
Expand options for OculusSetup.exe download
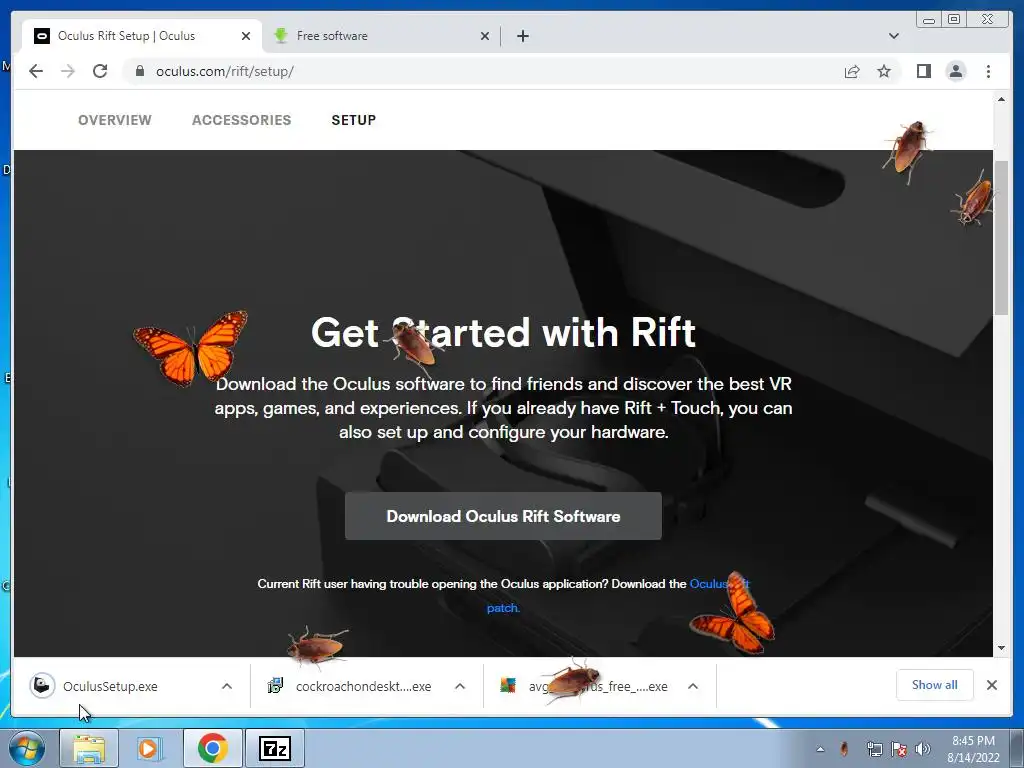227,686
